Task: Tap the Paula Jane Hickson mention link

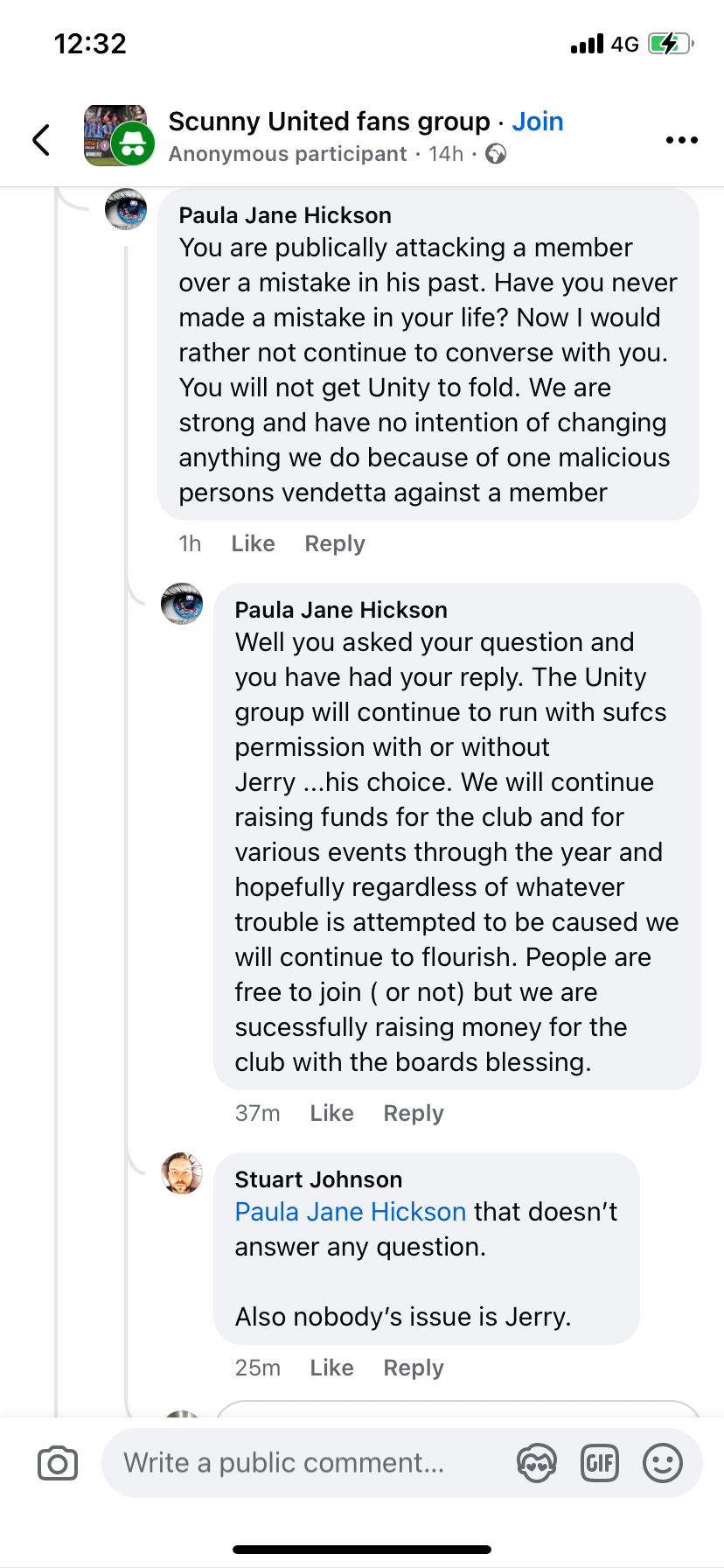Action: pos(350,1212)
